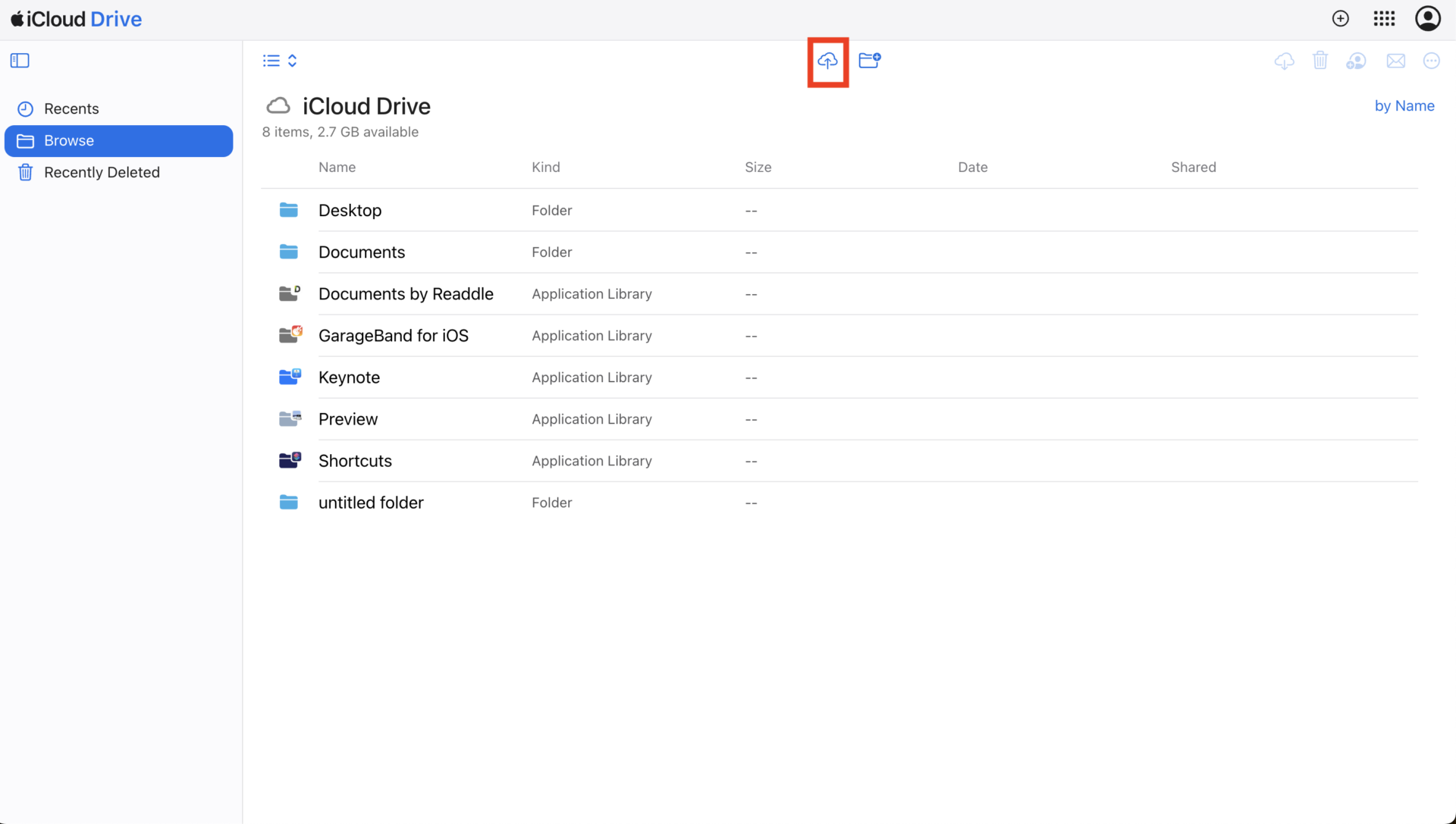The height and width of the screenshot is (824, 1456).
Task: Toggle the sidebar visibility
Action: (x=20, y=60)
